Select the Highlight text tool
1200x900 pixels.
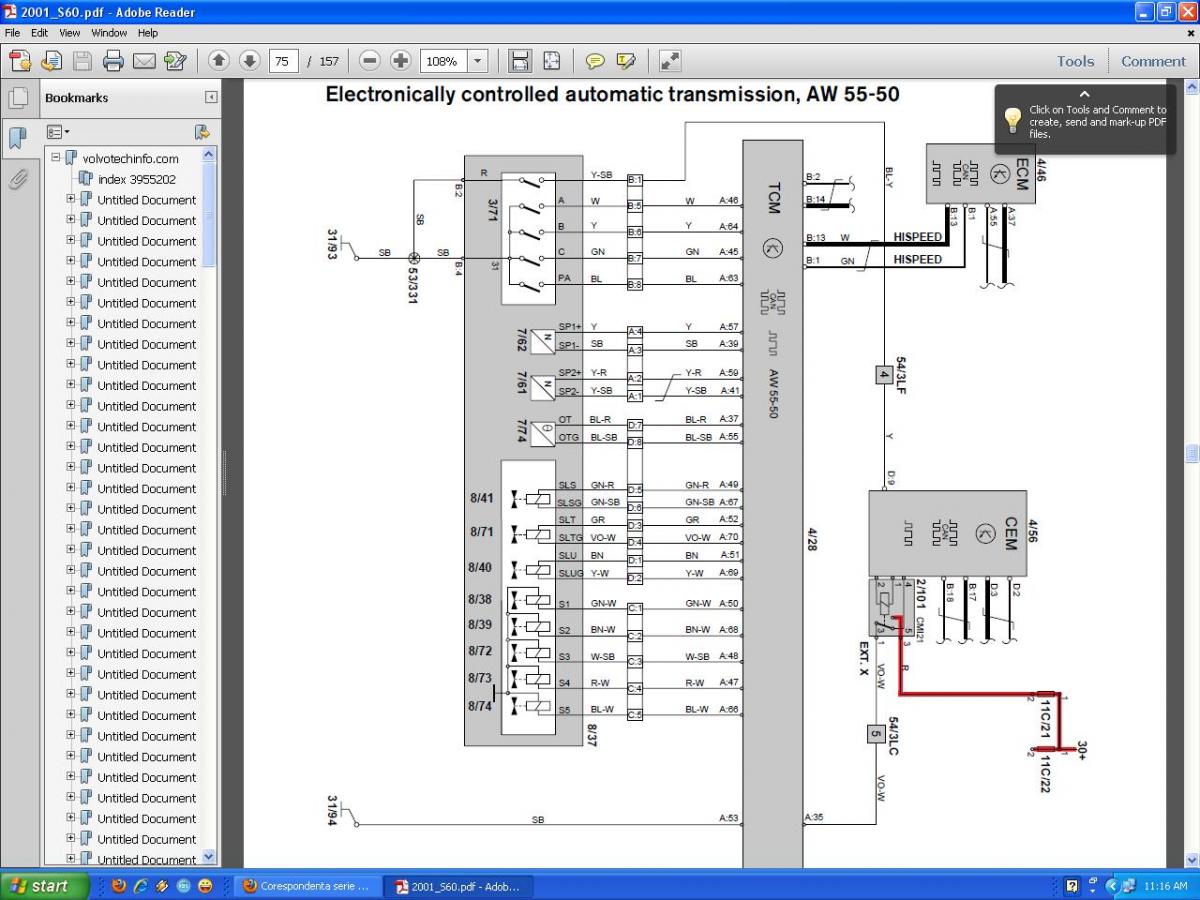click(x=626, y=61)
